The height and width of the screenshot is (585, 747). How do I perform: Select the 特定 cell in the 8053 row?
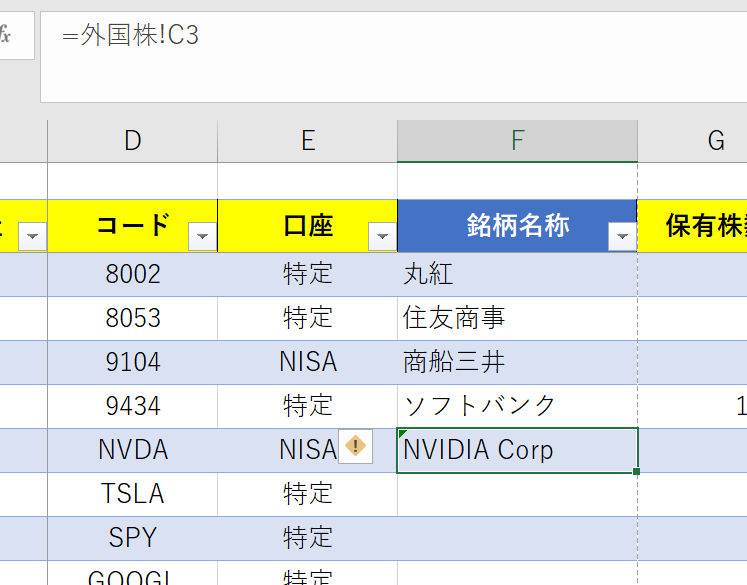[308, 318]
